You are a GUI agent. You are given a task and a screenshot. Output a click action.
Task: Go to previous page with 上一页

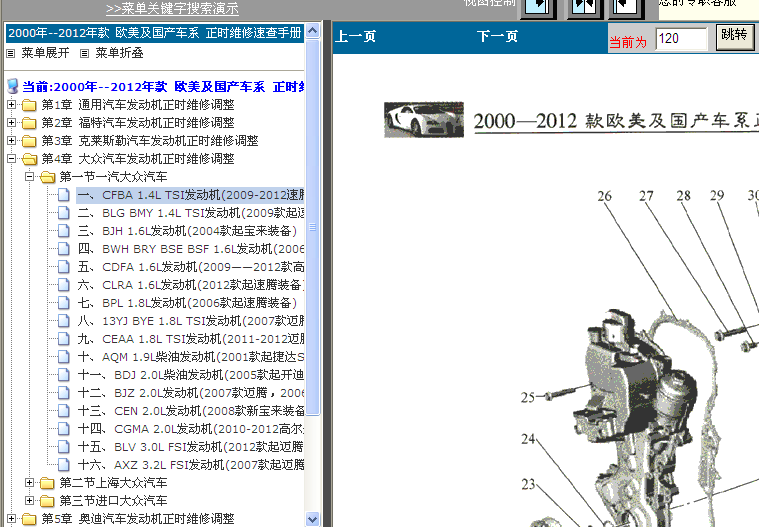click(x=355, y=36)
